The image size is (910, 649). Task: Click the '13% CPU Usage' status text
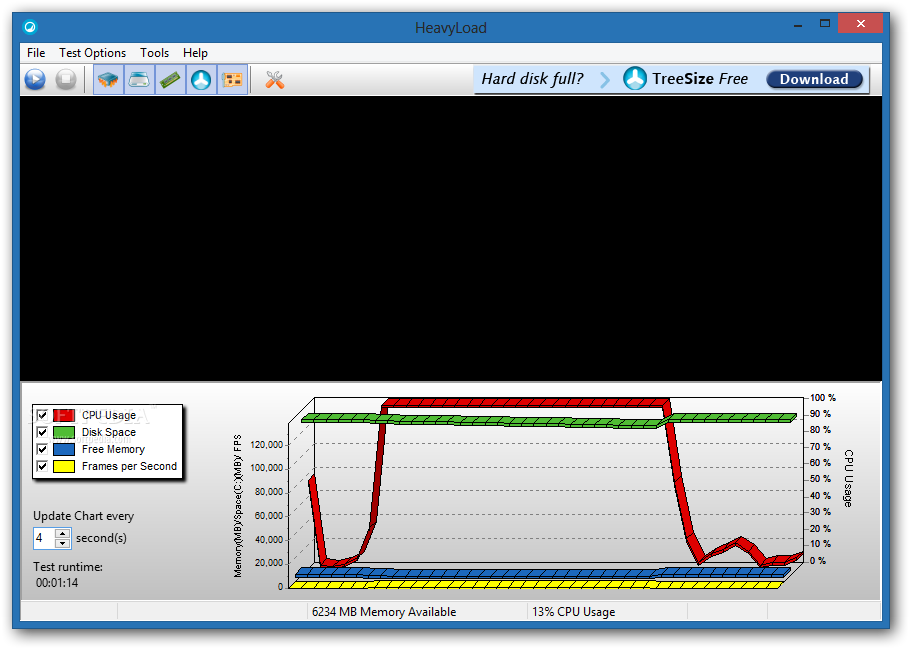pos(573,611)
